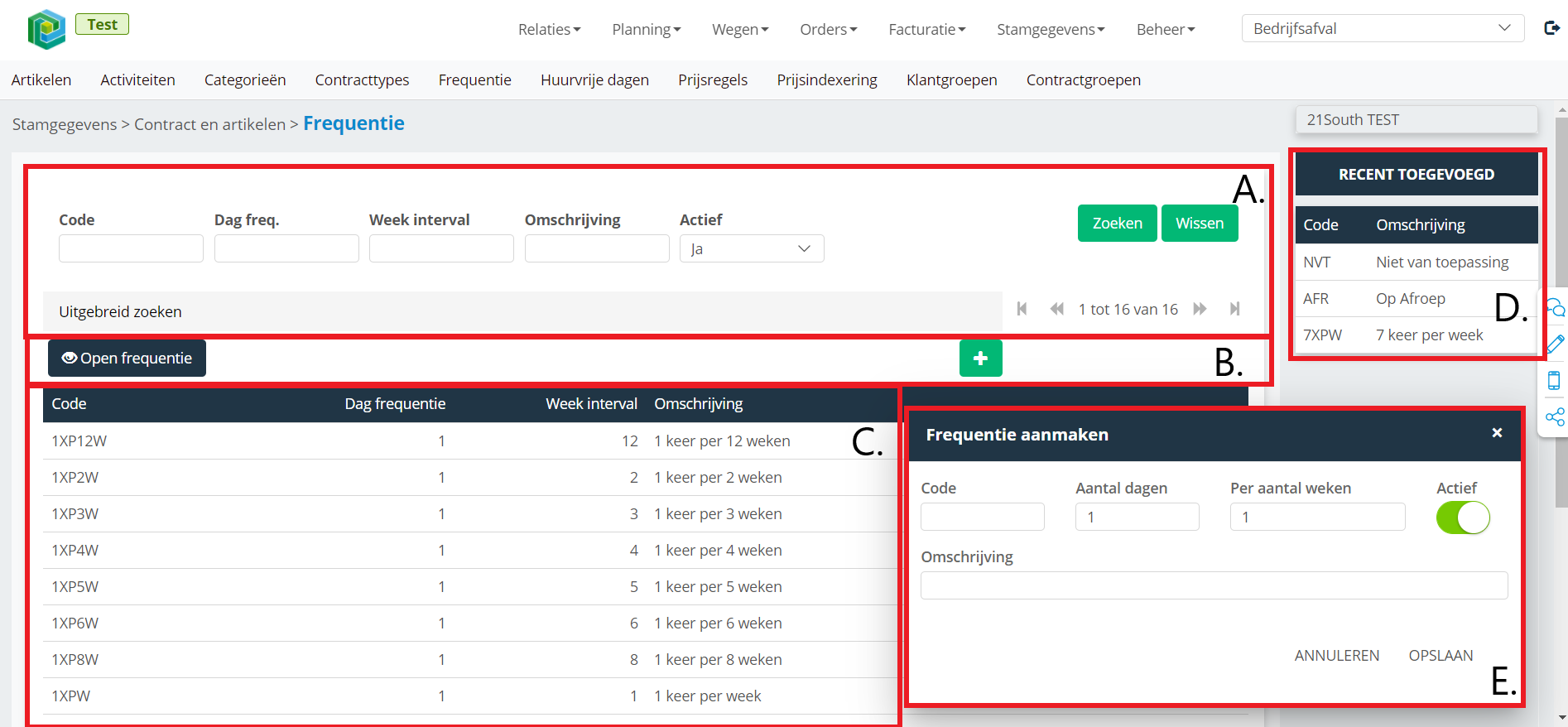Viewport: 1568px width, 727px height.
Task: Click the application cube logo
Action: coord(46,29)
